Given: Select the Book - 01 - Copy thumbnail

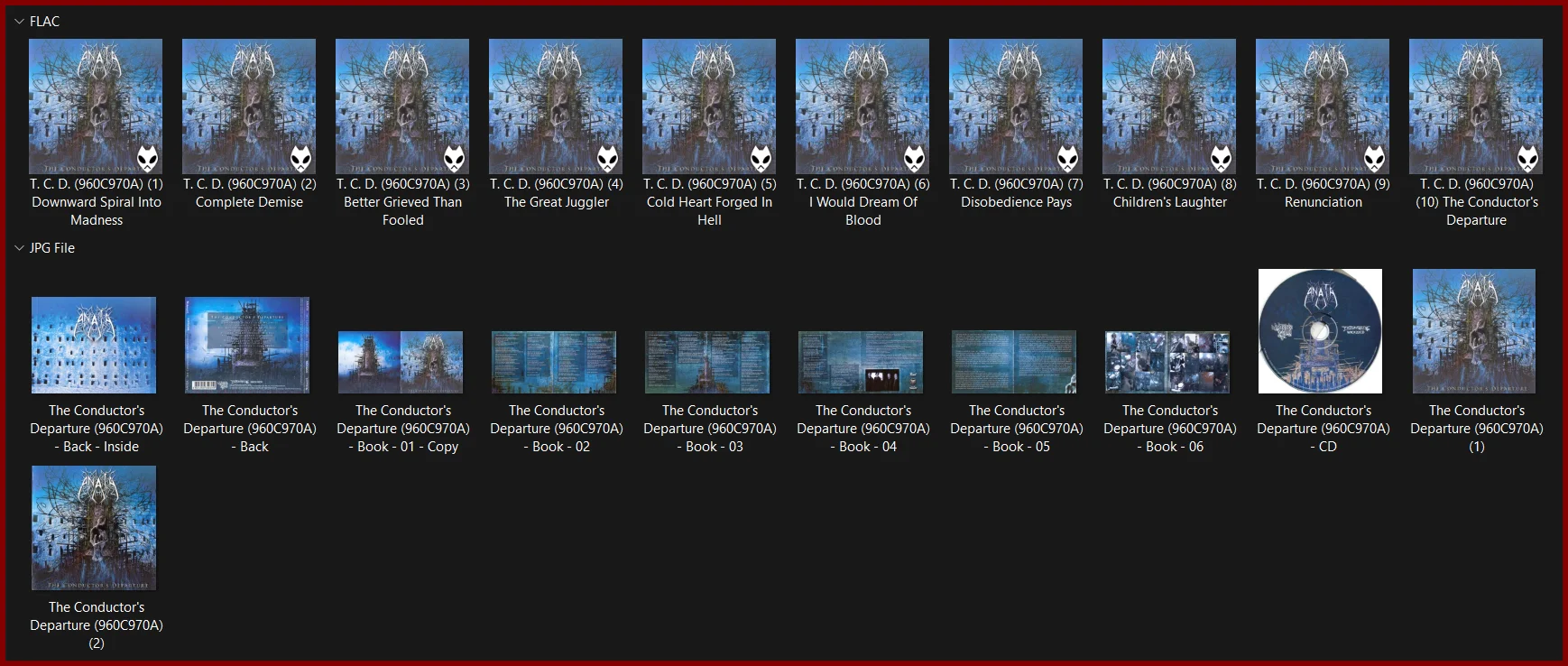Looking at the screenshot, I should click(401, 362).
